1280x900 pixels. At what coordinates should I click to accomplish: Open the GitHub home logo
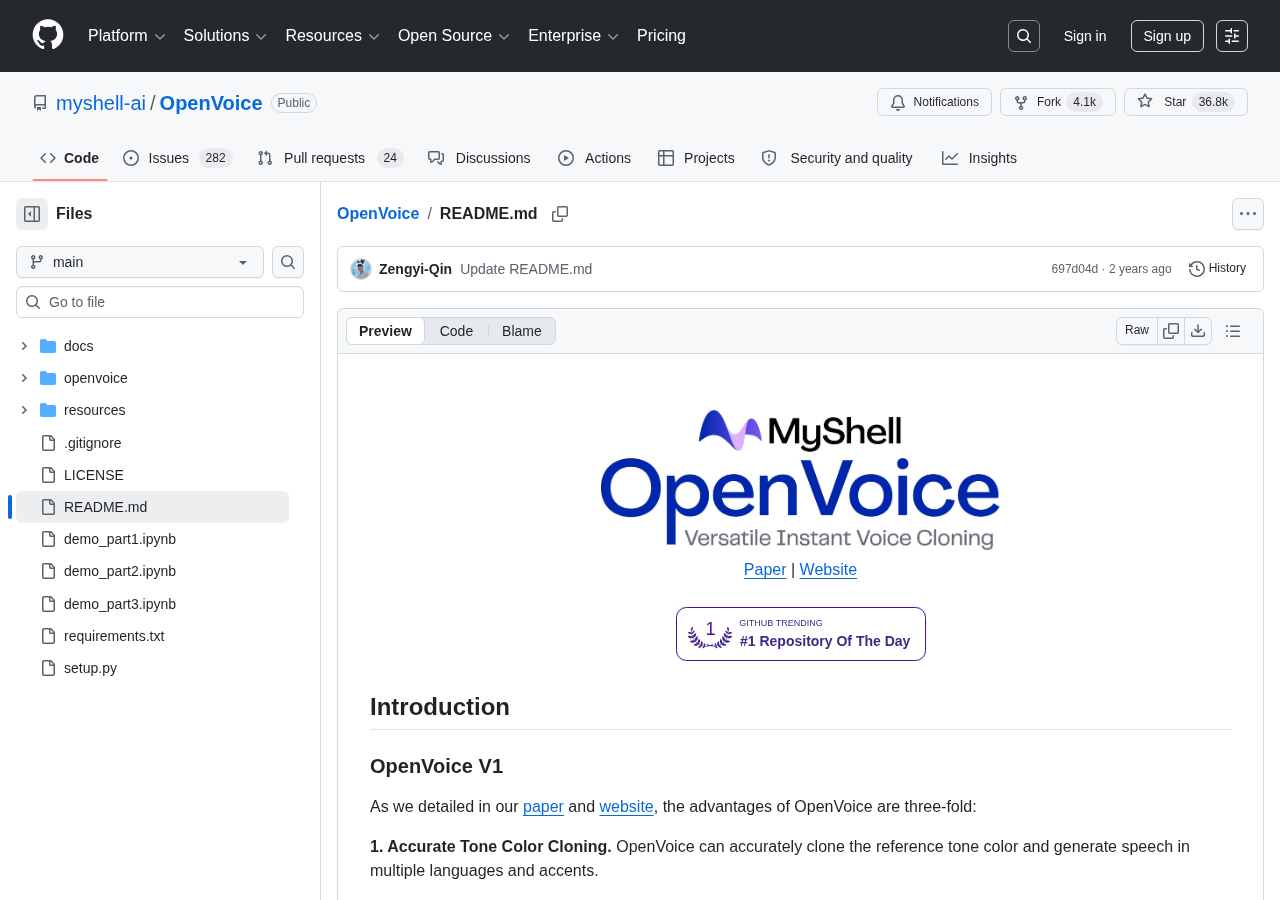(48, 35)
